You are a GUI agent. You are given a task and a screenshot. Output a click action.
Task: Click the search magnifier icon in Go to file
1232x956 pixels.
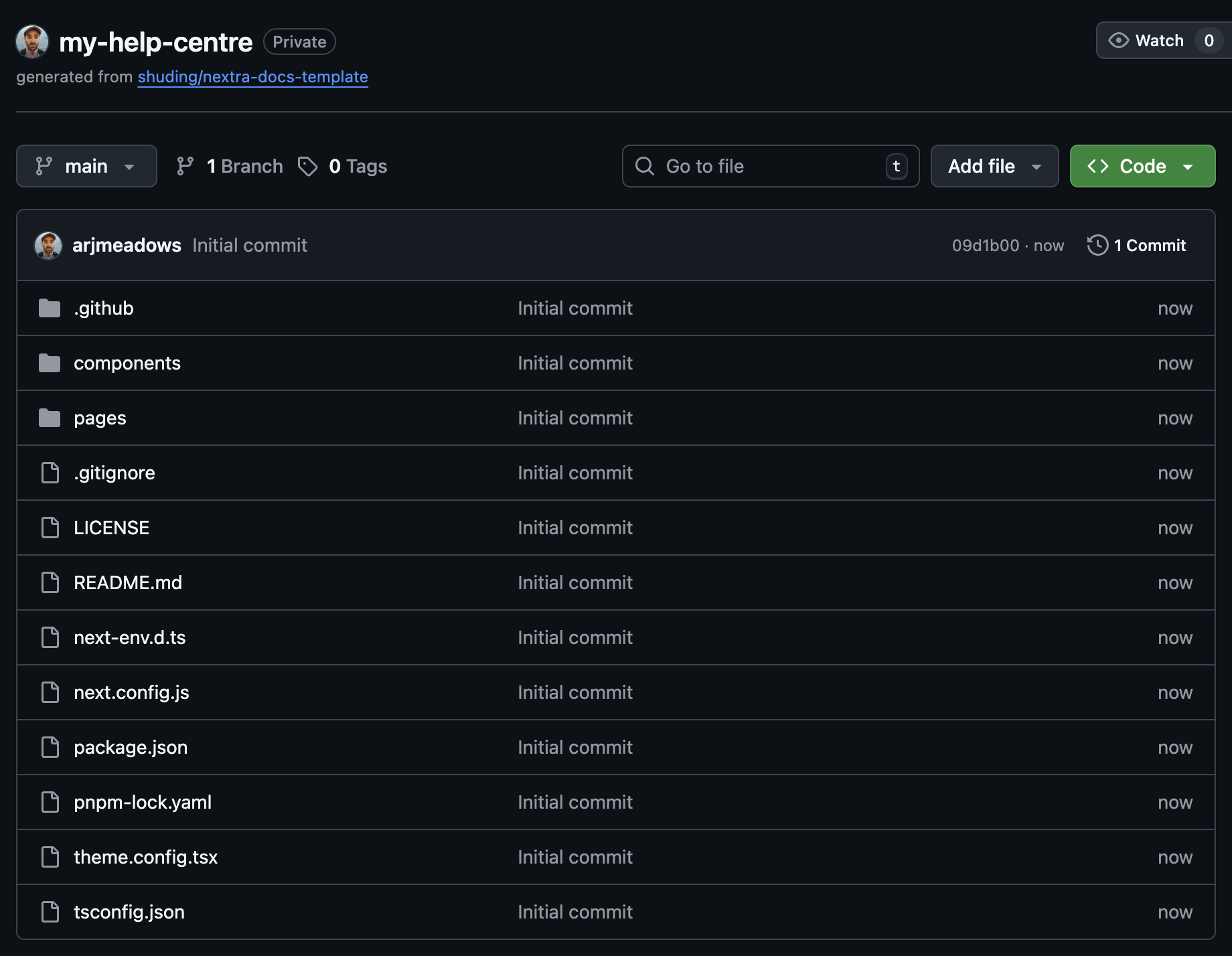[644, 166]
